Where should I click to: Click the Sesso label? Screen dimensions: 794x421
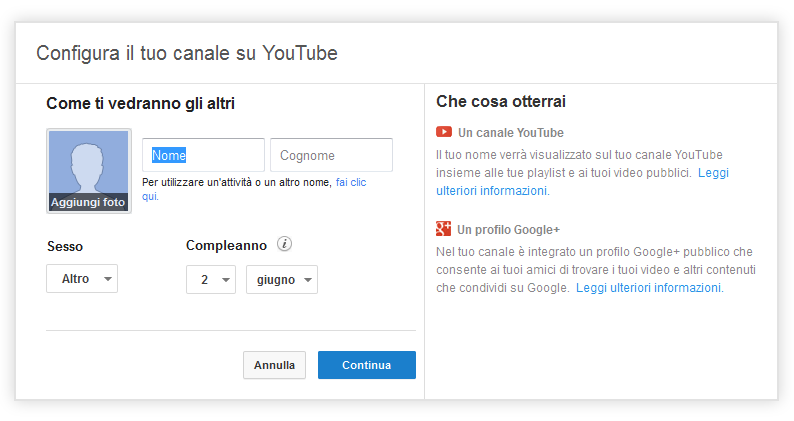tap(65, 246)
